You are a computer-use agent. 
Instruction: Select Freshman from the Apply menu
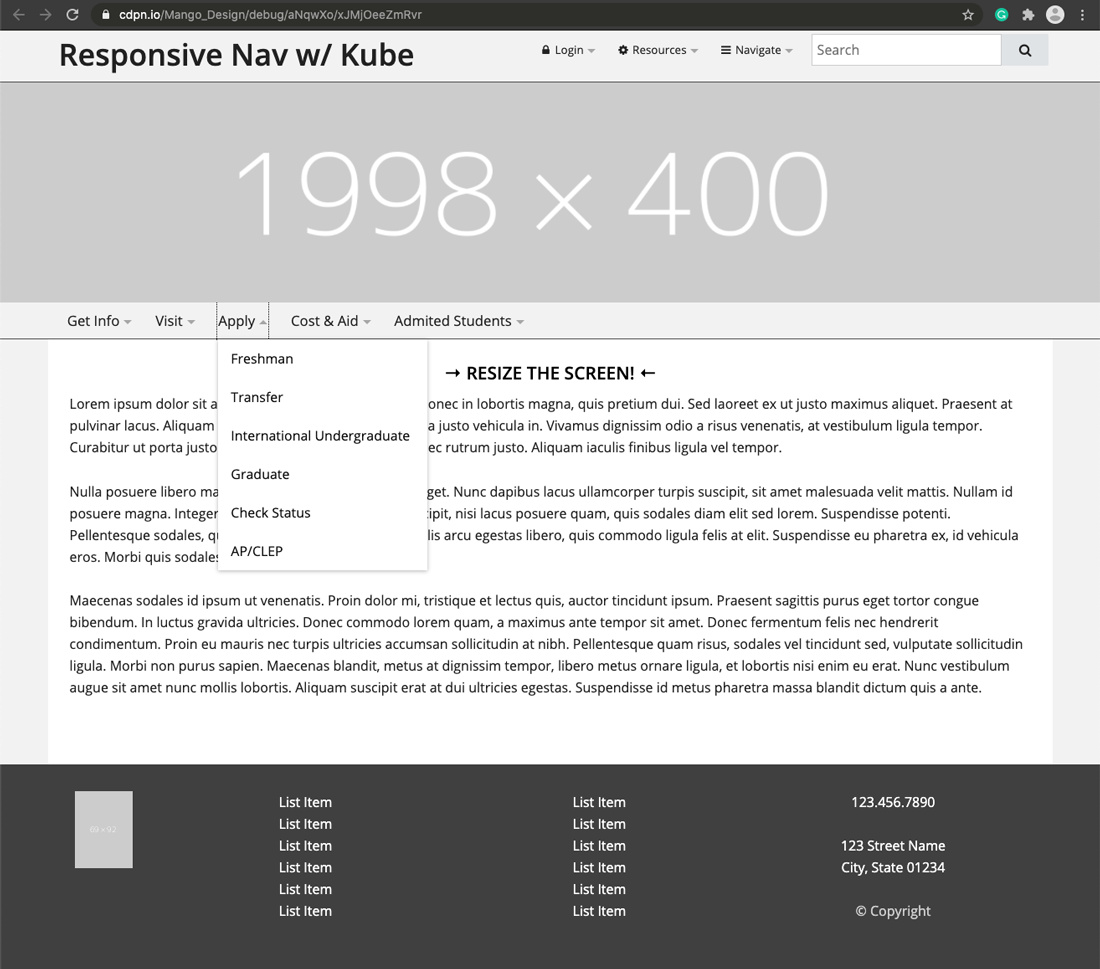(262, 359)
